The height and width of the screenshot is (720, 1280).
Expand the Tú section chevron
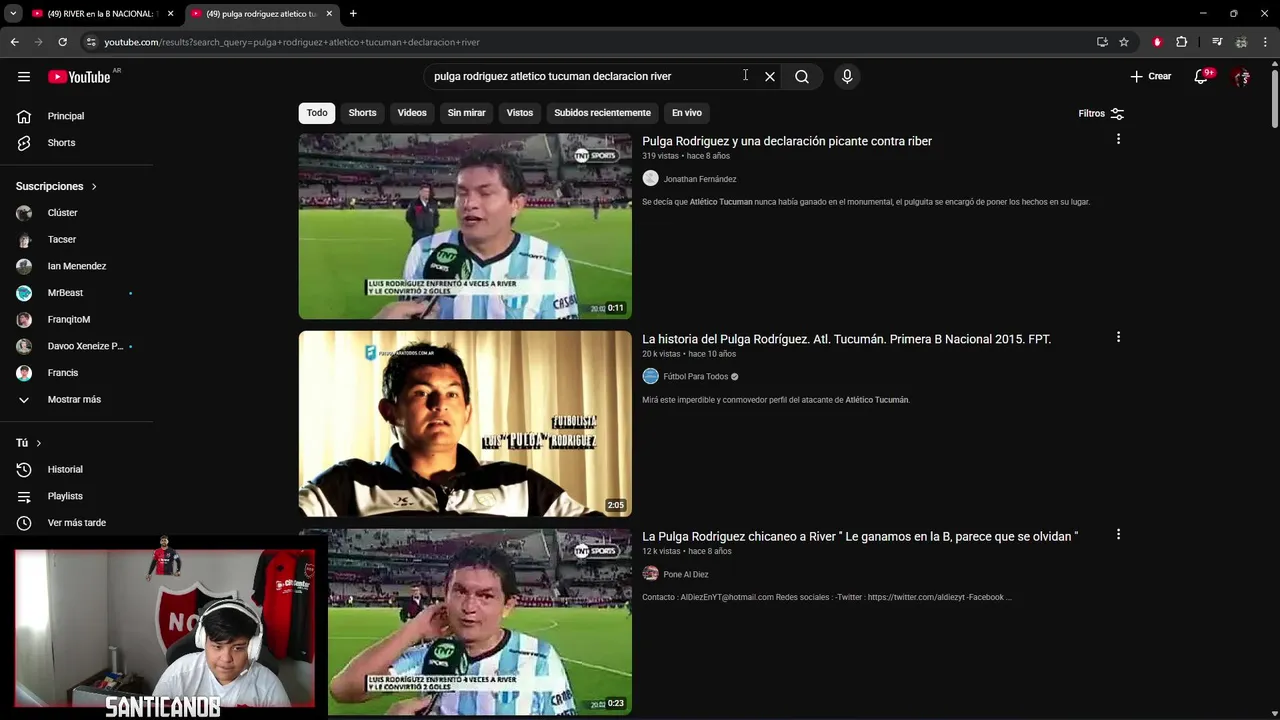(39, 443)
